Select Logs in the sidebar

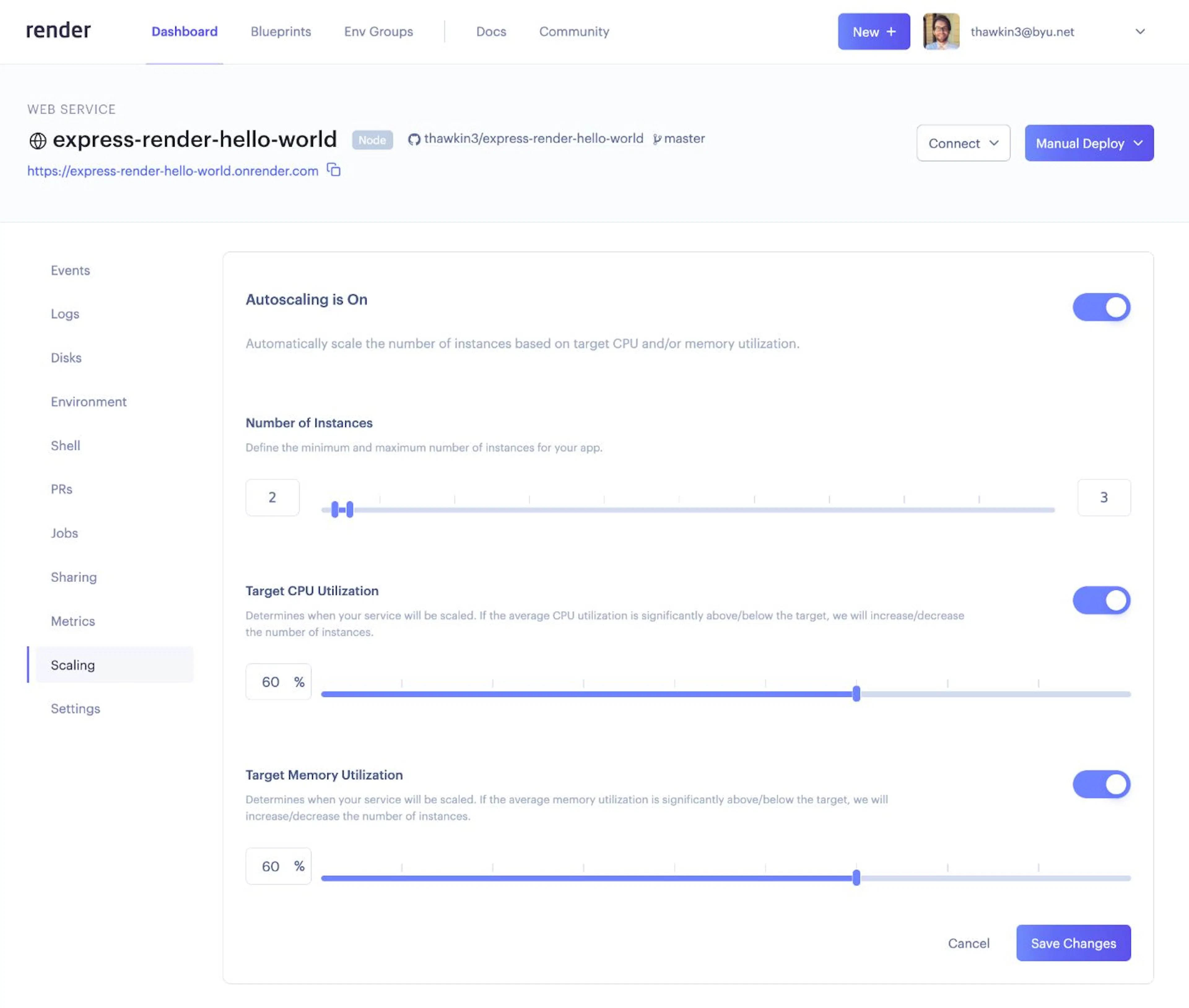[x=65, y=314]
